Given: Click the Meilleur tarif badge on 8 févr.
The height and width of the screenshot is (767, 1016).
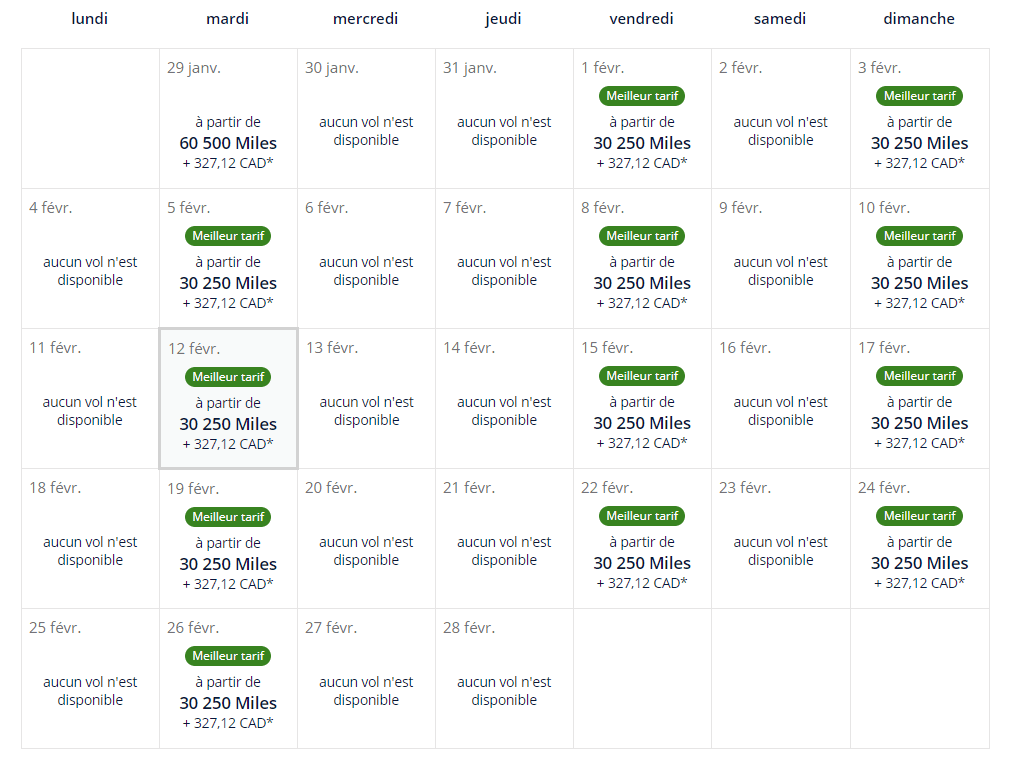Looking at the screenshot, I should [642, 236].
